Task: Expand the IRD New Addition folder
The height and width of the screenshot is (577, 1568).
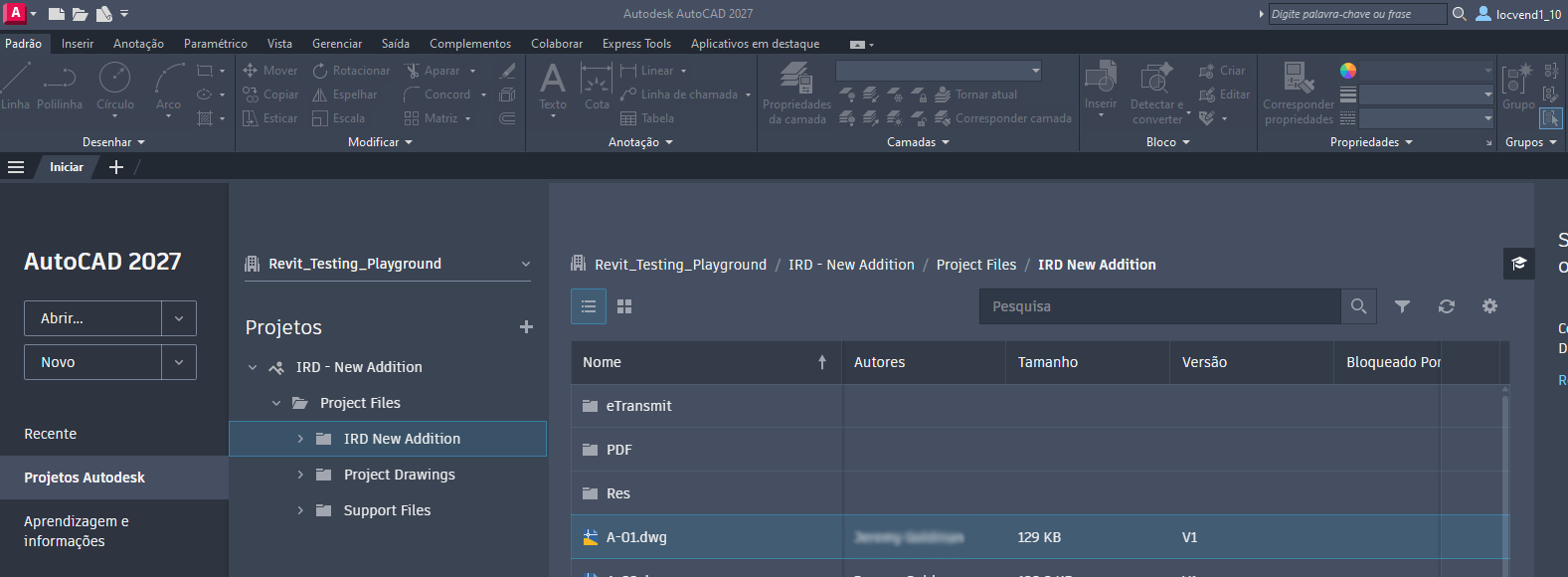Action: pos(300,439)
